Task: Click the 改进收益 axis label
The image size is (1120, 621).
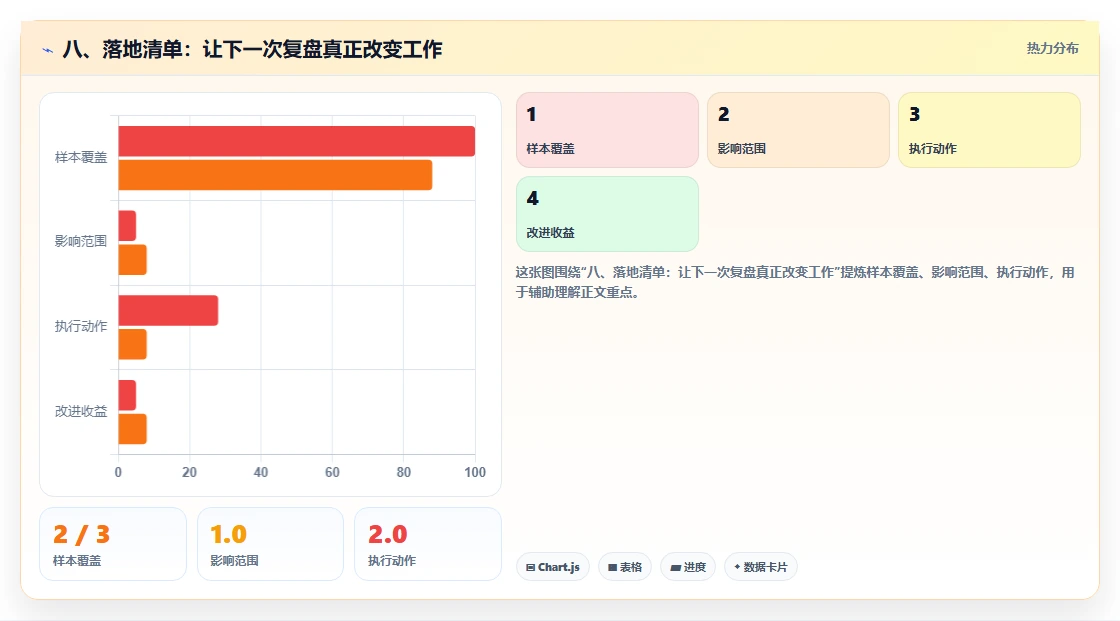Action: point(81,412)
